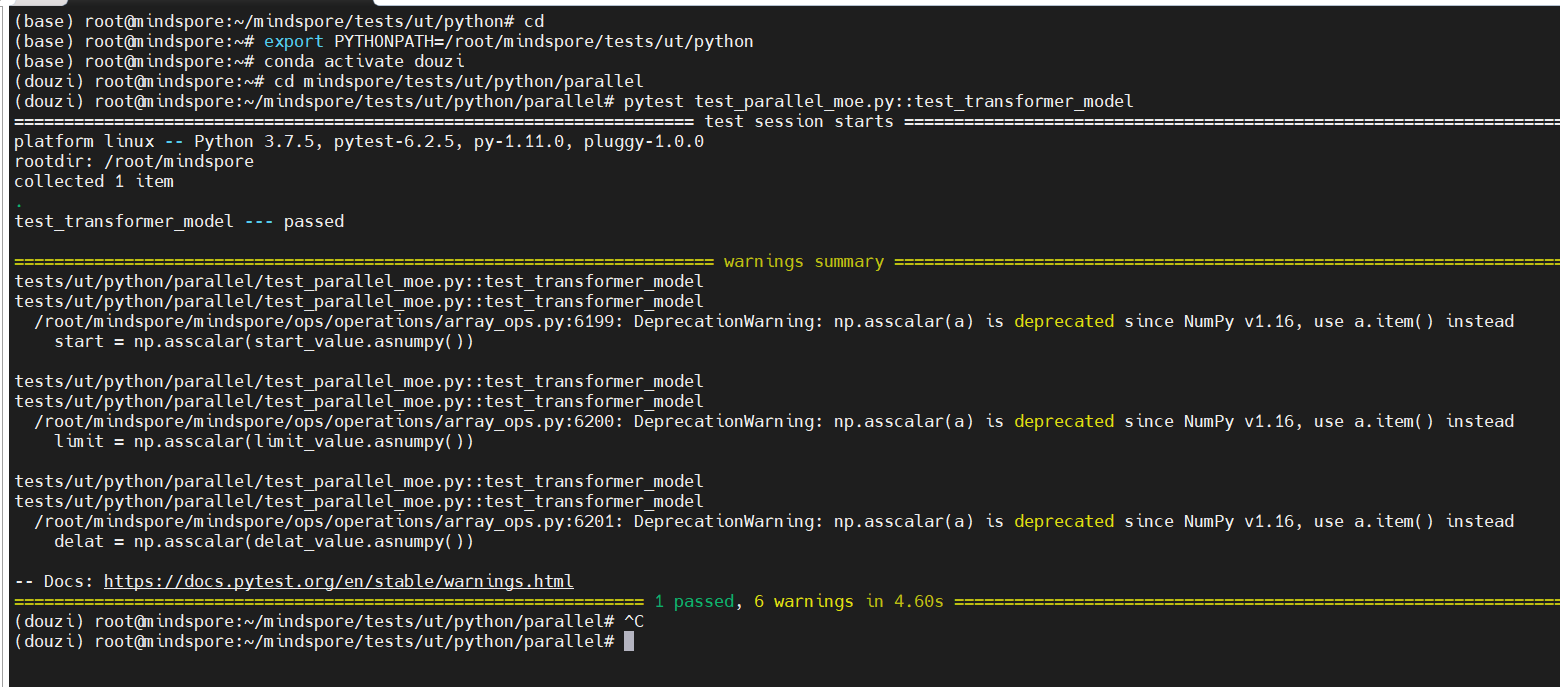Open the docs.pytest.org warnings link
1560x687 pixels.
(338, 581)
